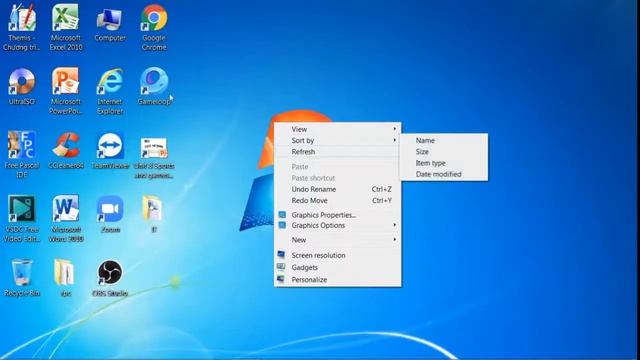
Task: Open Graphics Properties from context menu
Action: click(338, 215)
